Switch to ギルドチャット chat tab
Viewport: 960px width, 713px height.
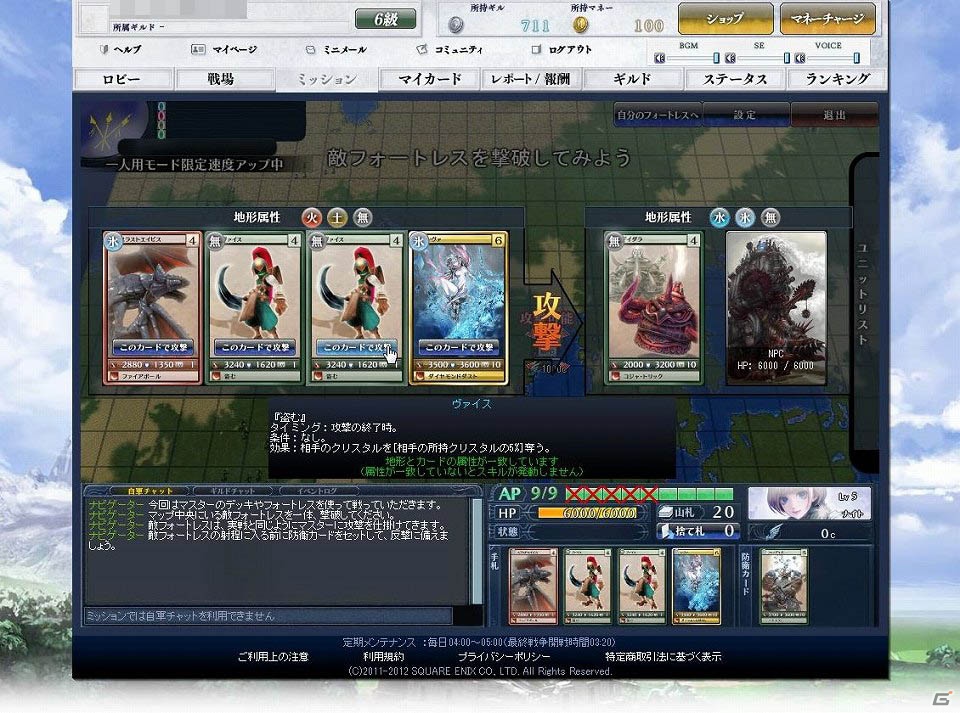click(233, 491)
